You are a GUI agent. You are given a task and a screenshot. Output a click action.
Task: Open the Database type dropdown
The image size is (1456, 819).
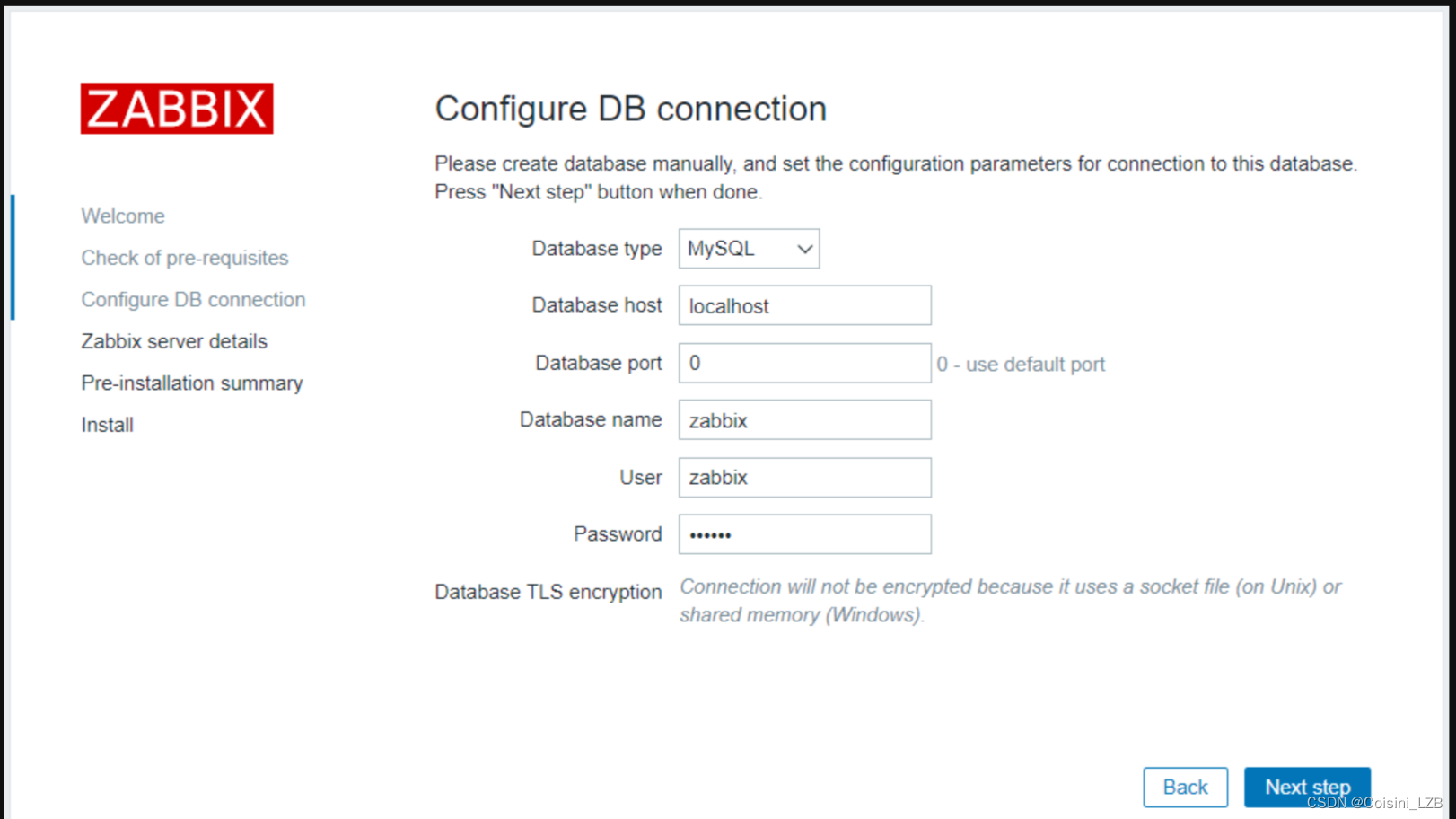pos(749,249)
